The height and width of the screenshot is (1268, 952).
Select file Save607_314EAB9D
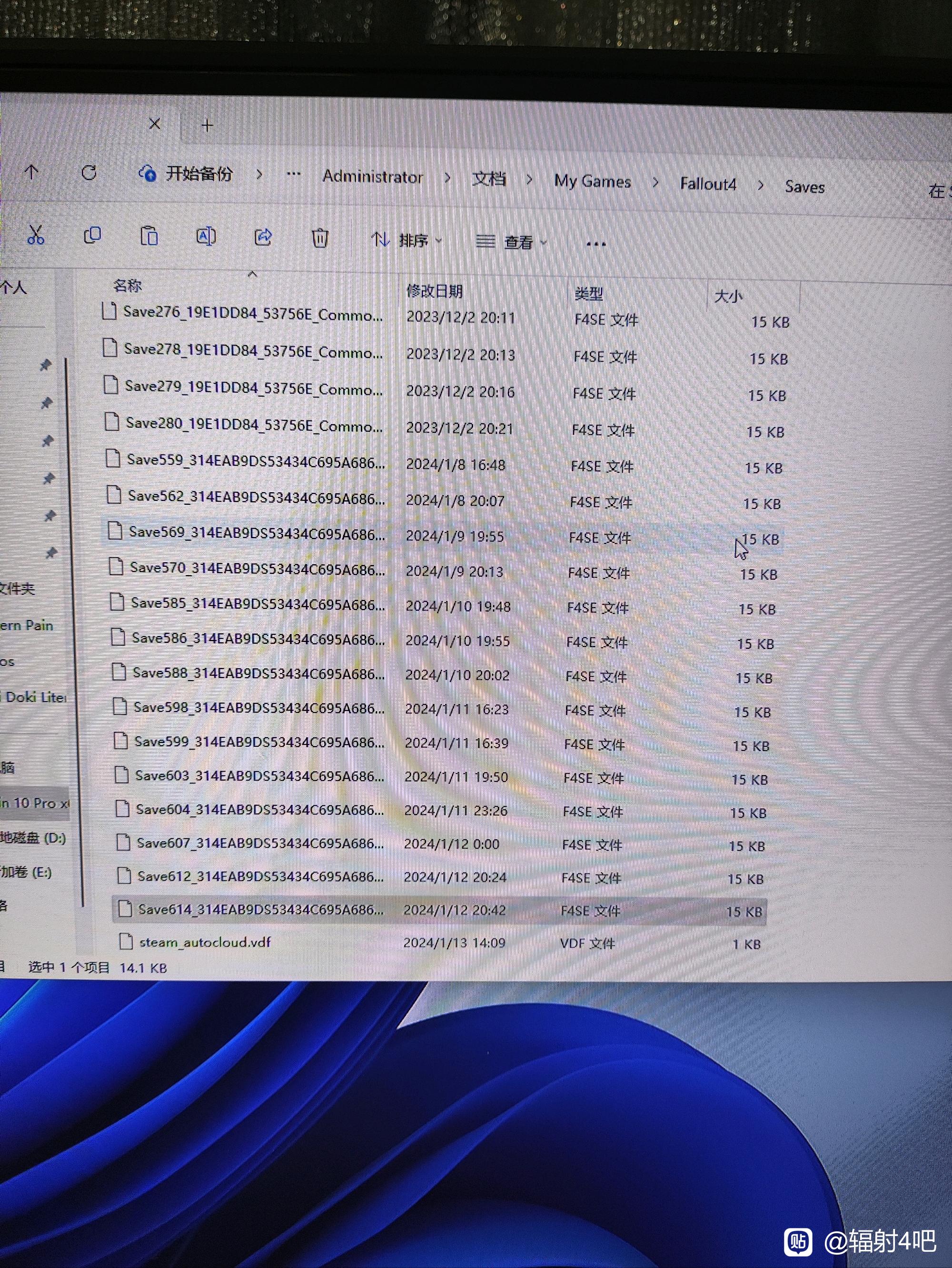coord(260,843)
